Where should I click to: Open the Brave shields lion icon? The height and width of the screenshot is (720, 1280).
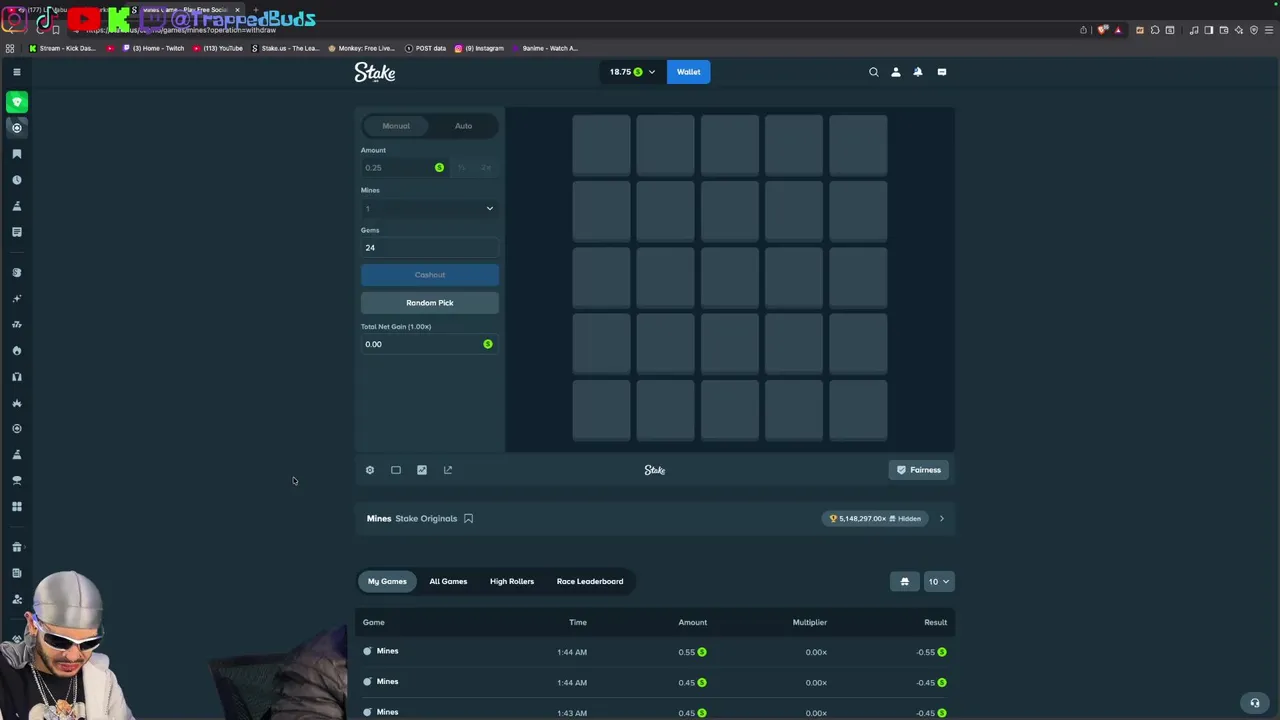coord(1103,30)
